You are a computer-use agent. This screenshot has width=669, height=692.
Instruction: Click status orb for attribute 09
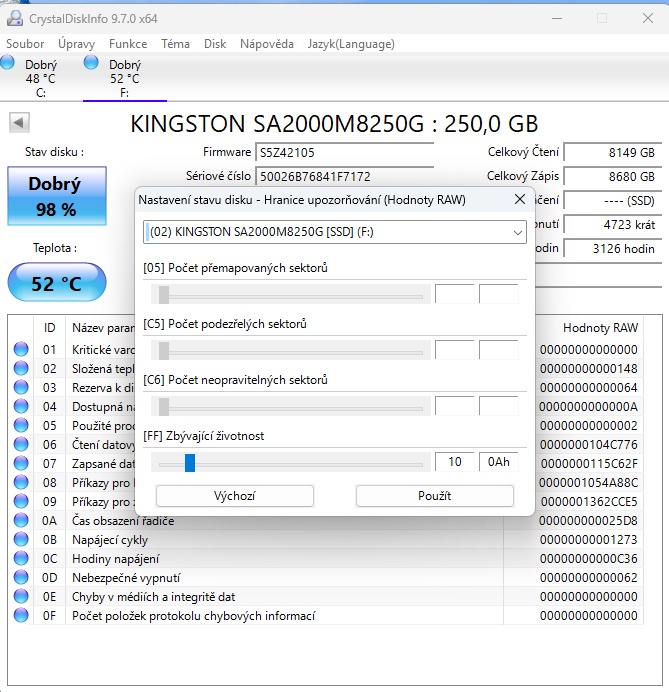pos(21,501)
